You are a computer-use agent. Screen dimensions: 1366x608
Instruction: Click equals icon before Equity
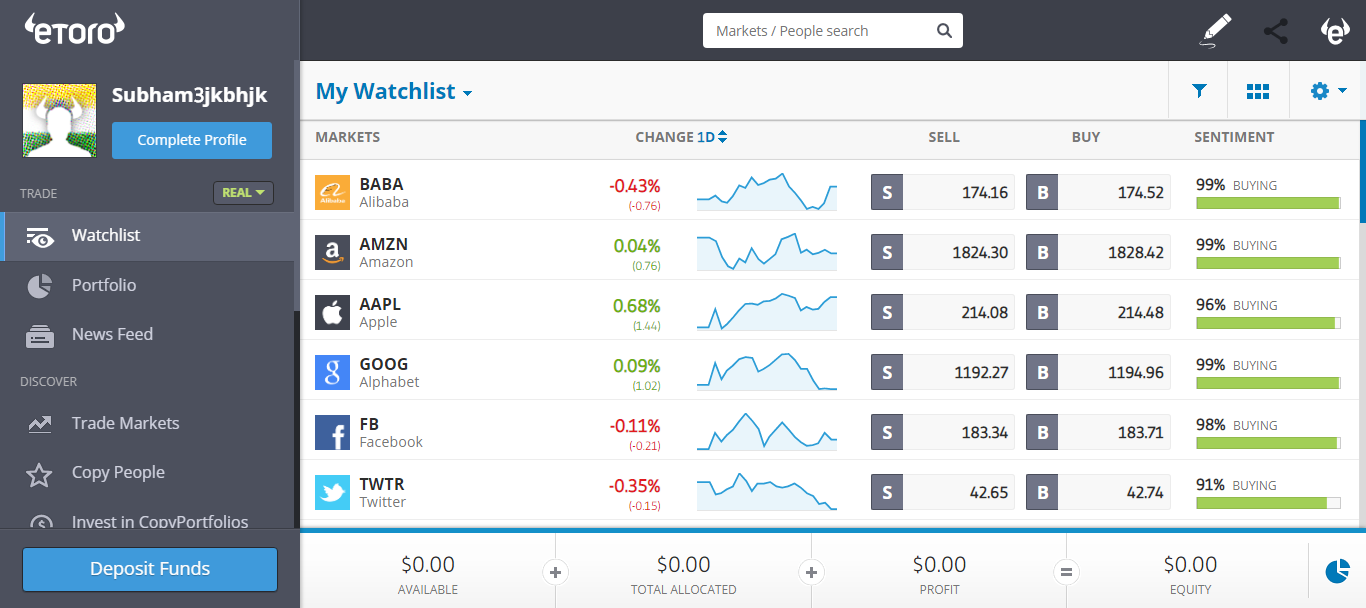[1066, 573]
